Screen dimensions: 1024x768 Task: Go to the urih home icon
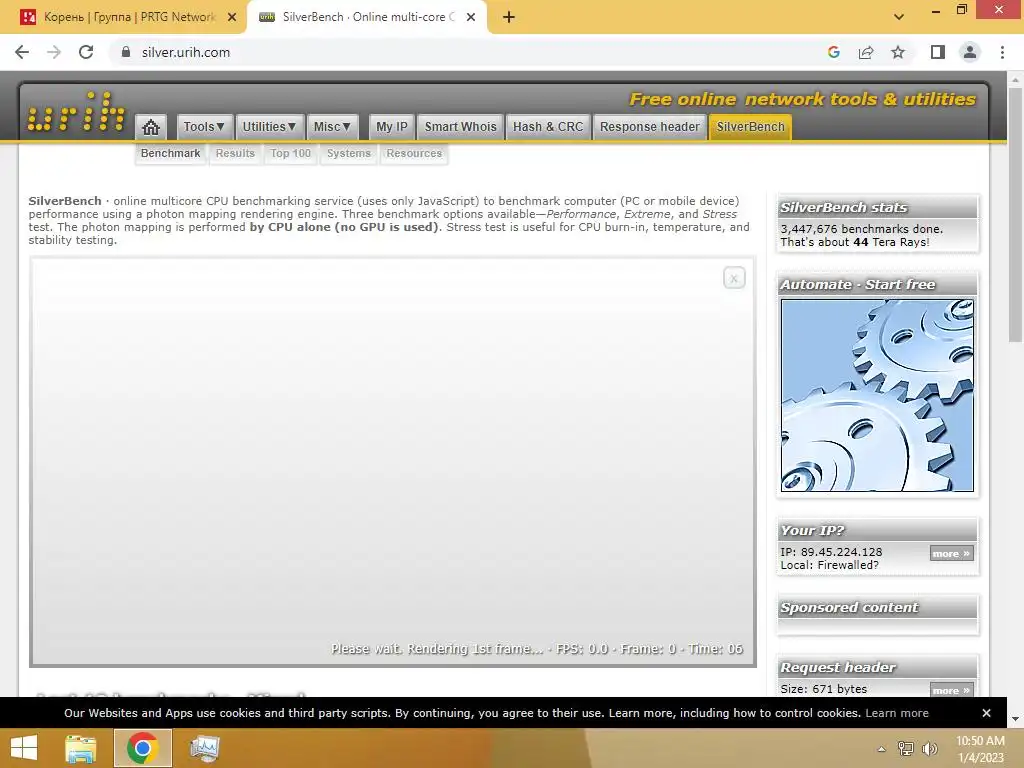coord(151,127)
